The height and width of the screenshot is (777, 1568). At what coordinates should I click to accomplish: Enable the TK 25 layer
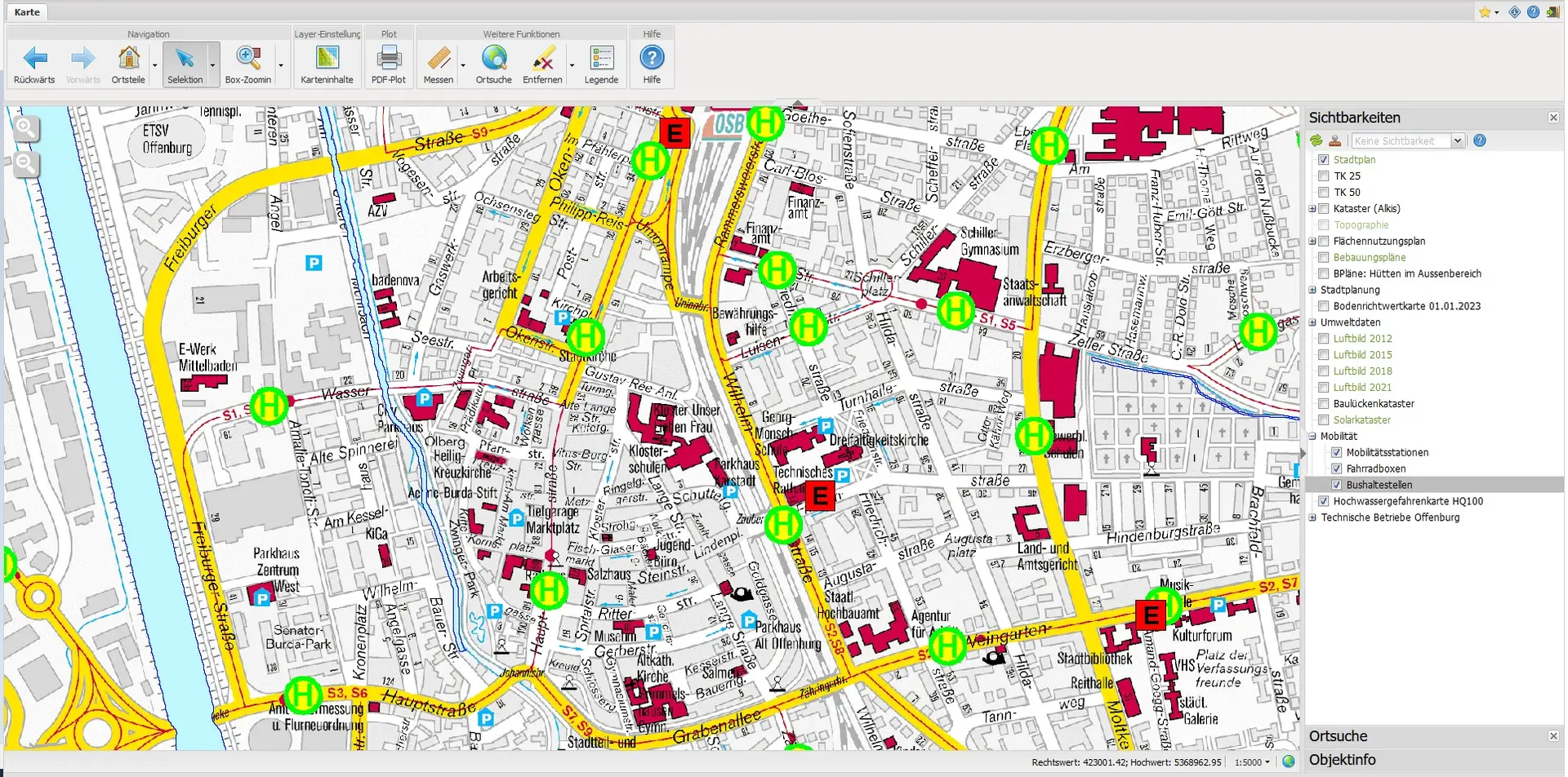point(1324,176)
